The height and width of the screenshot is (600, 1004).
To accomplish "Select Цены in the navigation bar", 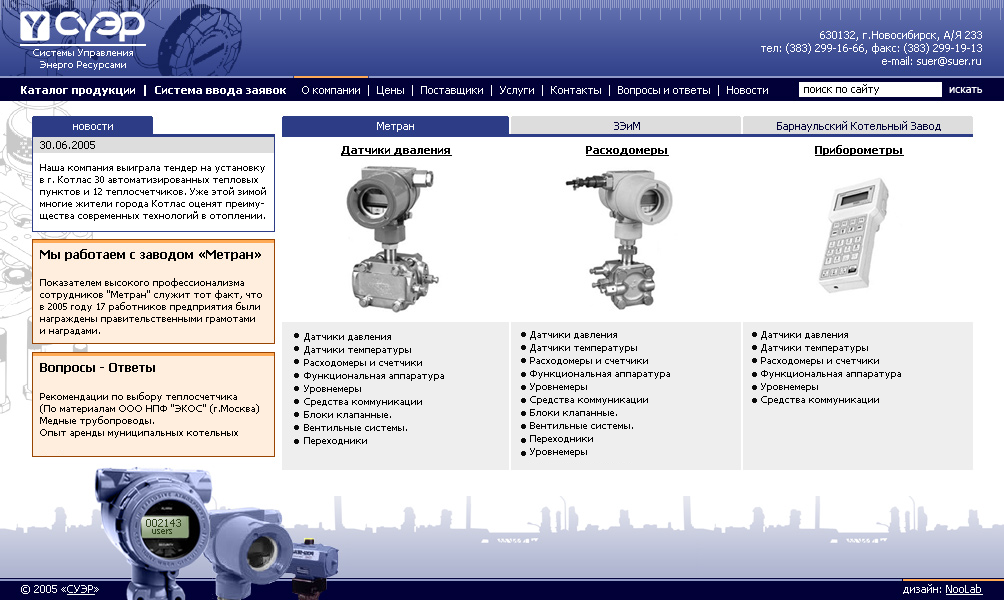I will tap(390, 90).
